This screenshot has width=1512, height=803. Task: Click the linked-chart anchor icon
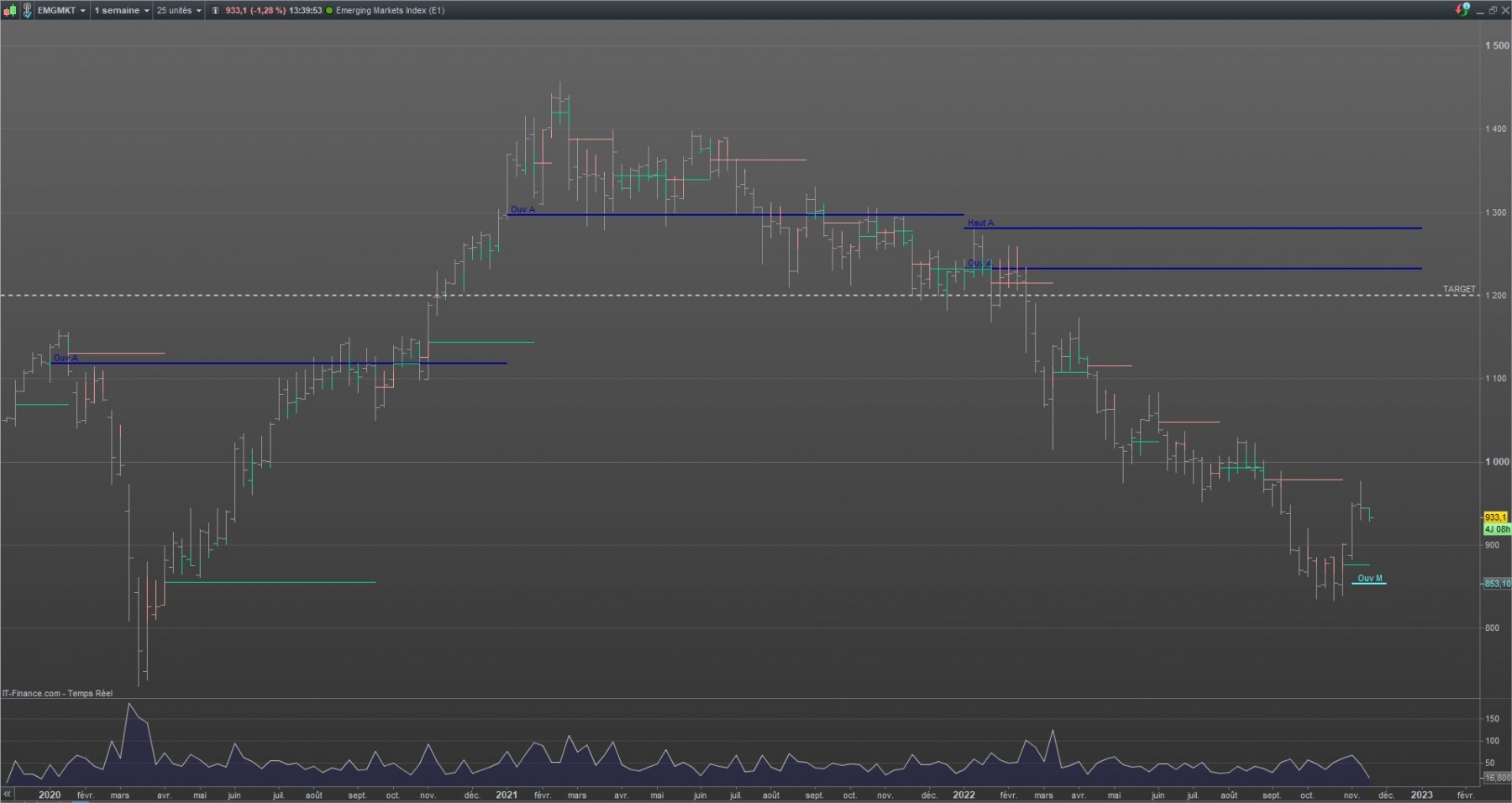pyautogui.click(x=27, y=10)
